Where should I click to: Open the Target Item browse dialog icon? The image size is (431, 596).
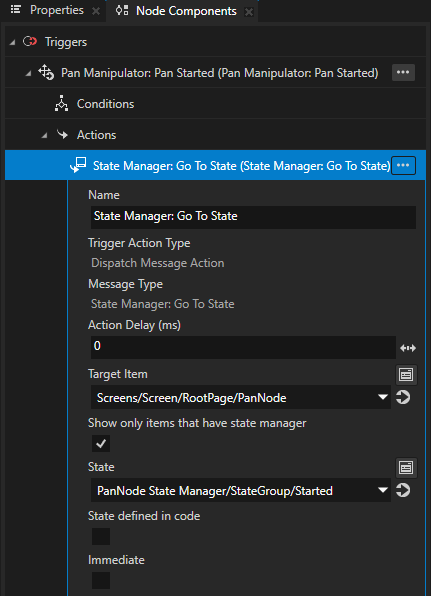[406, 375]
